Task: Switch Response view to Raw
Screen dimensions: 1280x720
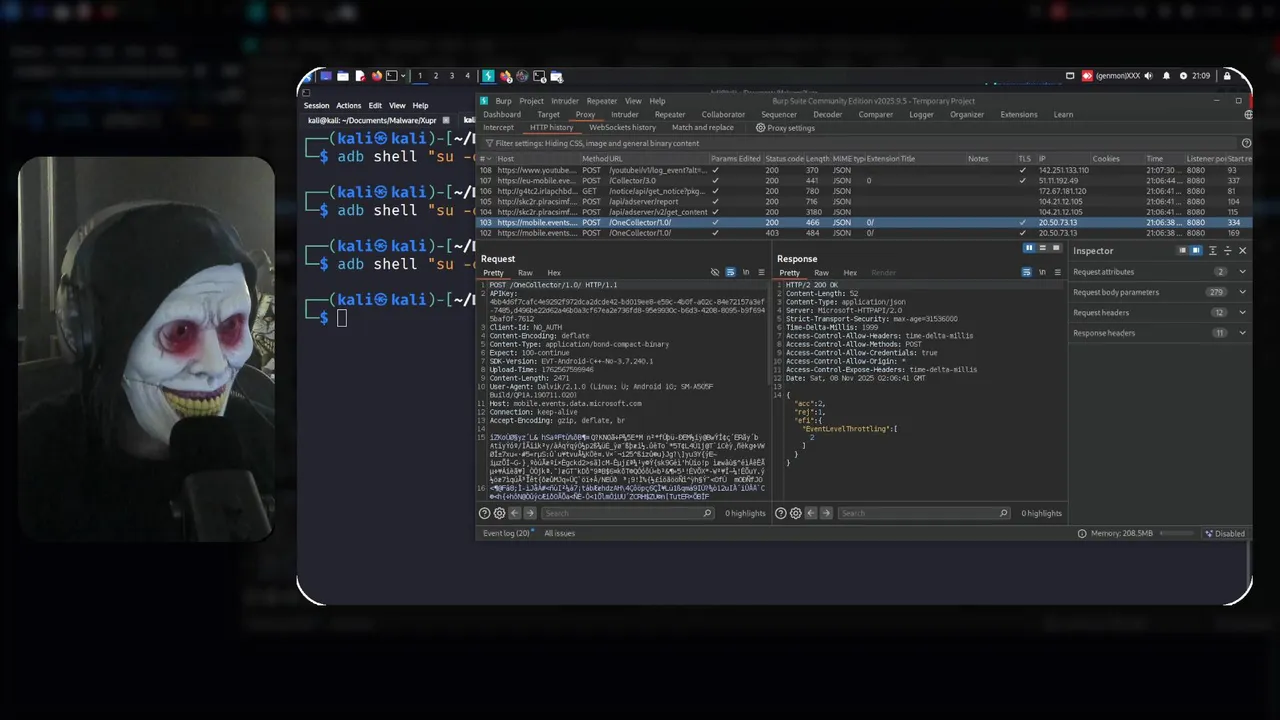Action: point(821,273)
